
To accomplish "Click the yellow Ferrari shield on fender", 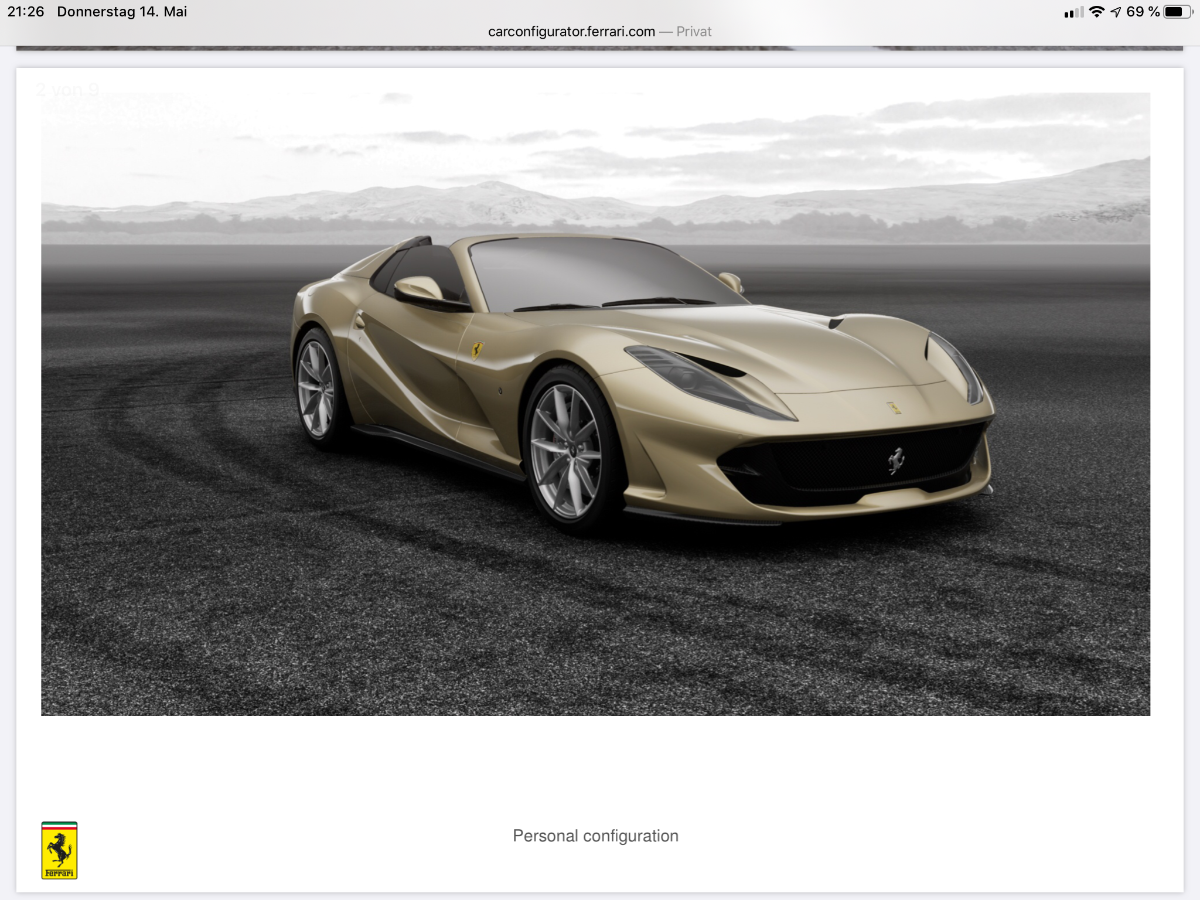I will [478, 349].
